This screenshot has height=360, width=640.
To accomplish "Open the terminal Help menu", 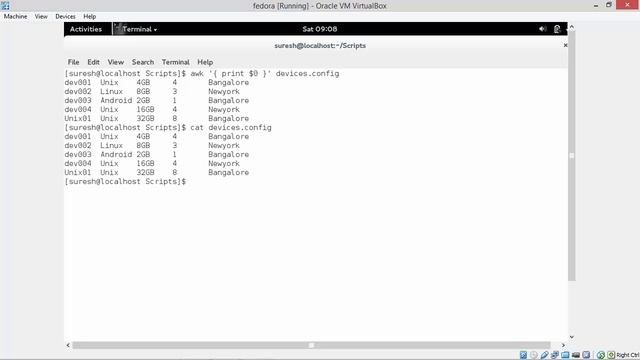I will pyautogui.click(x=205, y=62).
